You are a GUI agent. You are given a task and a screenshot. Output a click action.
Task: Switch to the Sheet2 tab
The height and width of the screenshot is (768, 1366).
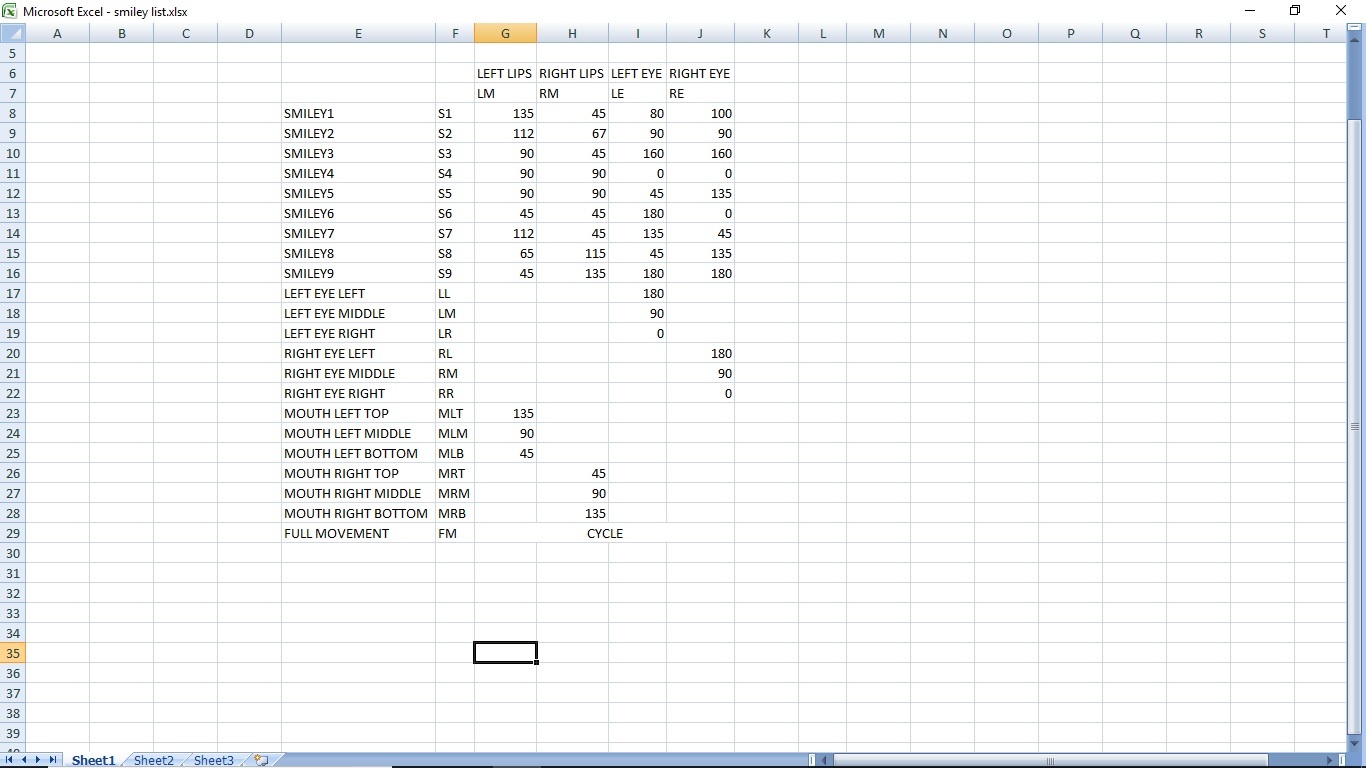point(153,760)
